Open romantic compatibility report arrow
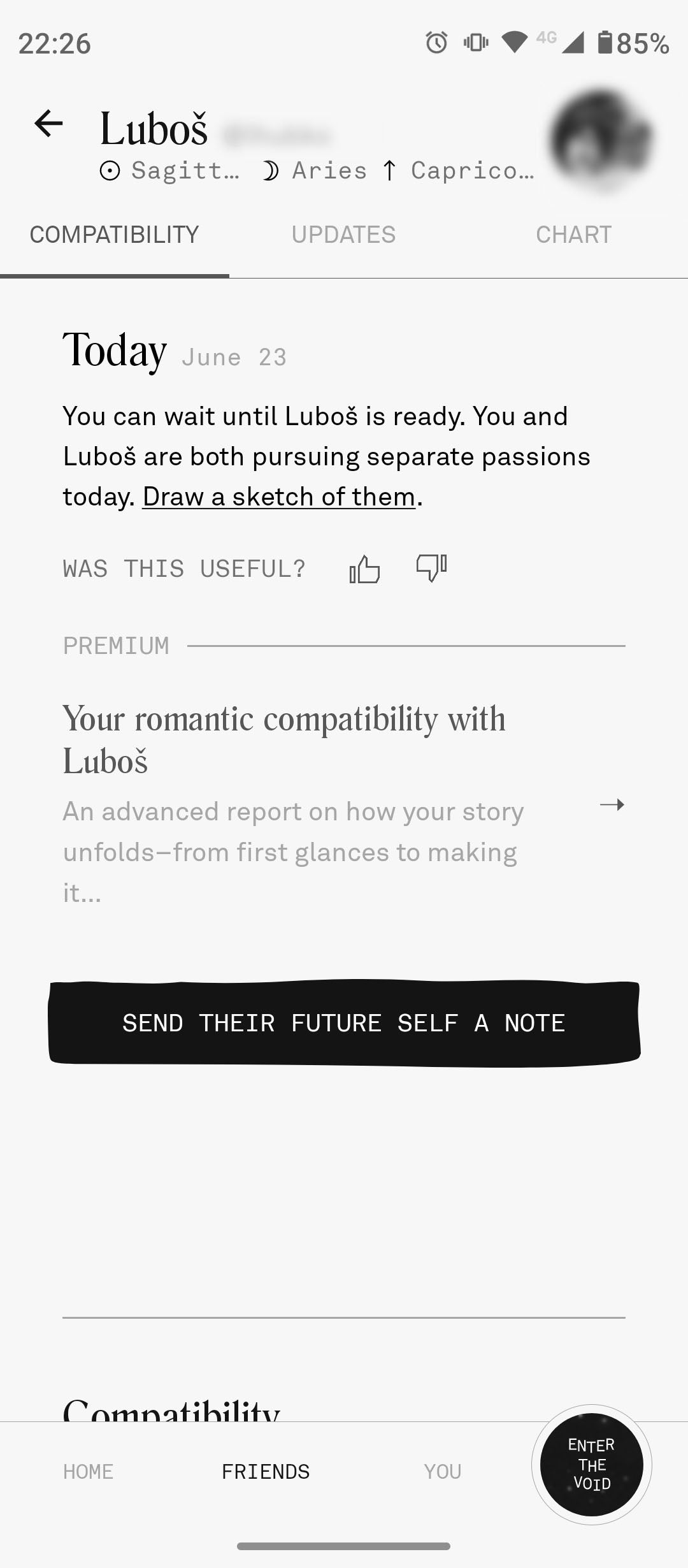 click(x=612, y=805)
